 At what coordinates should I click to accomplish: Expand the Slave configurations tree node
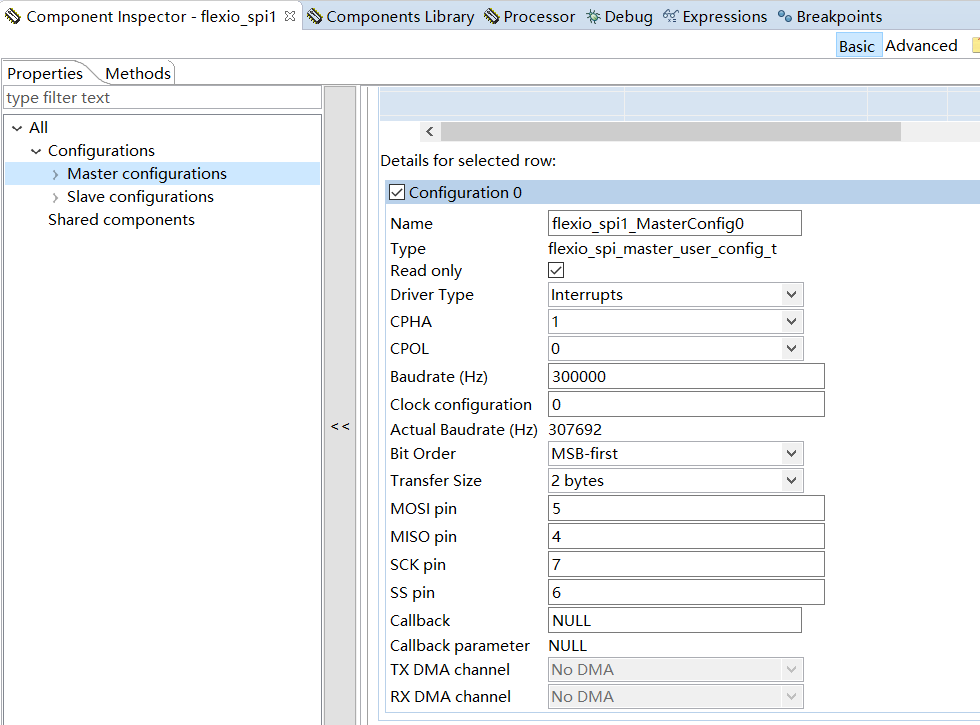(55, 197)
